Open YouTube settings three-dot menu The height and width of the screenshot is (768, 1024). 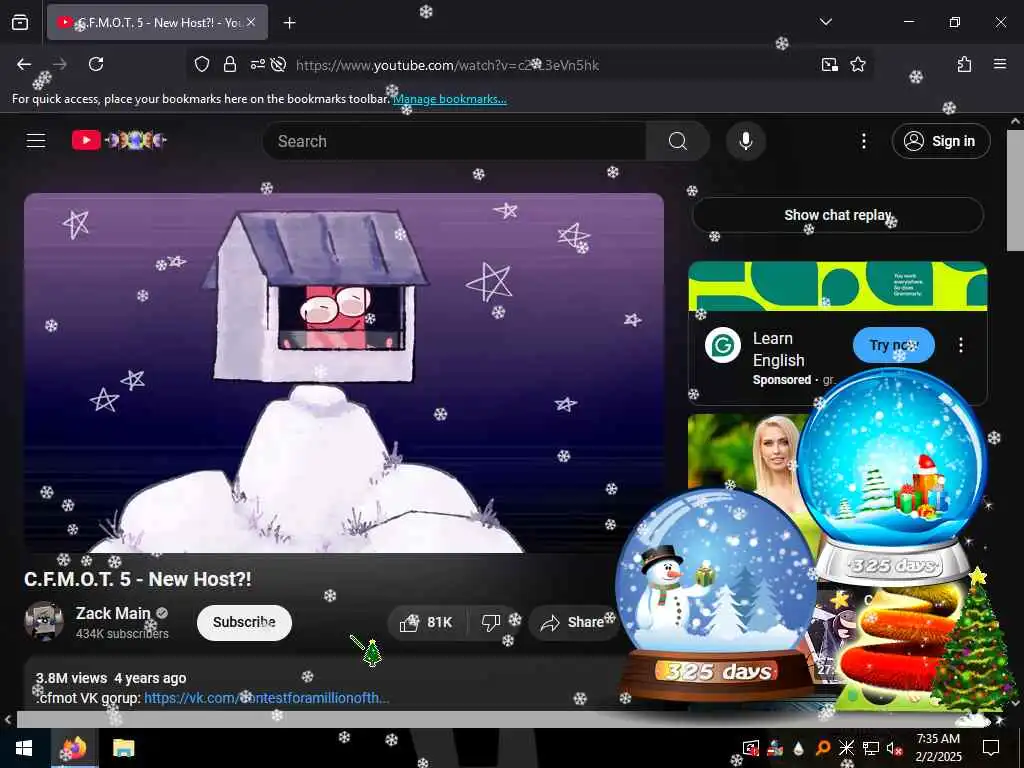863,141
